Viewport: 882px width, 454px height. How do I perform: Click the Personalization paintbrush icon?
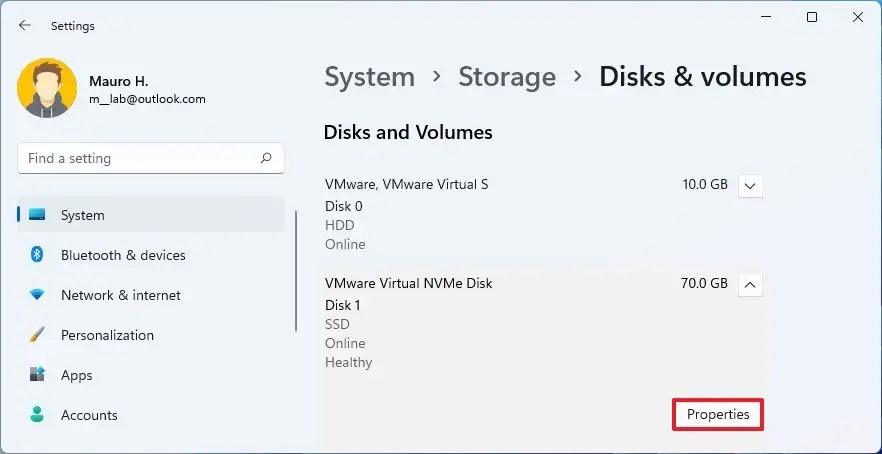pos(37,335)
